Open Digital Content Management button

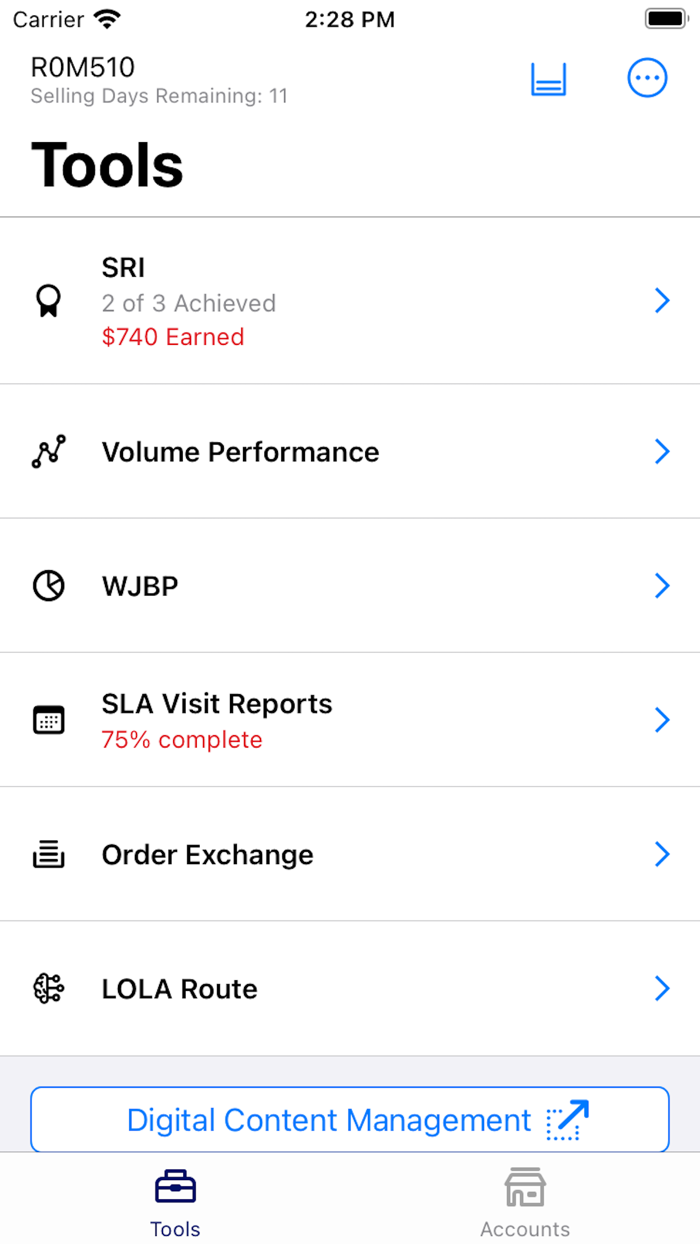click(350, 1120)
